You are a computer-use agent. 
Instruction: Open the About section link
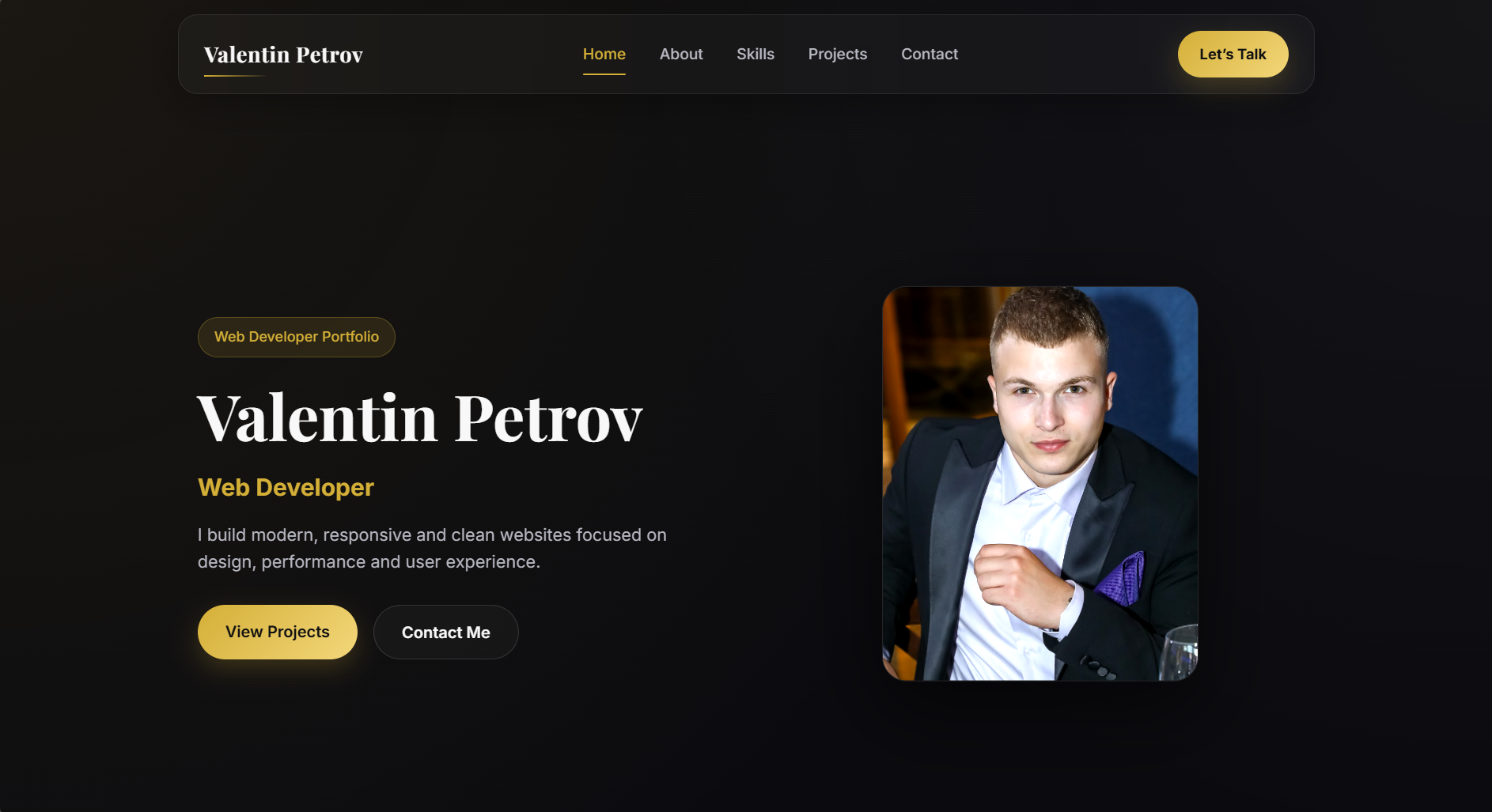[681, 54]
